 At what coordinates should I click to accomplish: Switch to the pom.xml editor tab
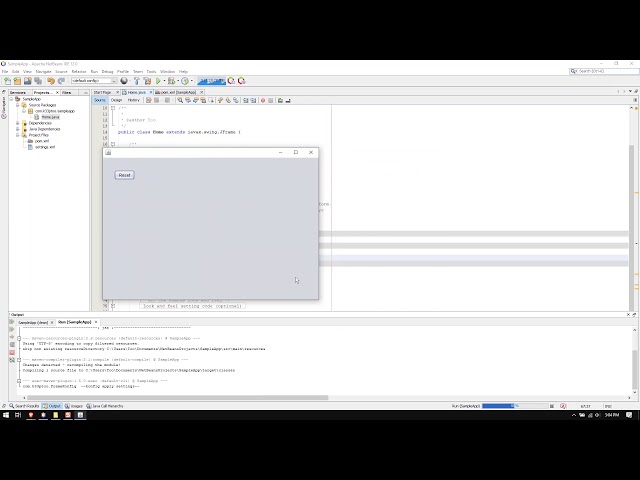click(178, 93)
